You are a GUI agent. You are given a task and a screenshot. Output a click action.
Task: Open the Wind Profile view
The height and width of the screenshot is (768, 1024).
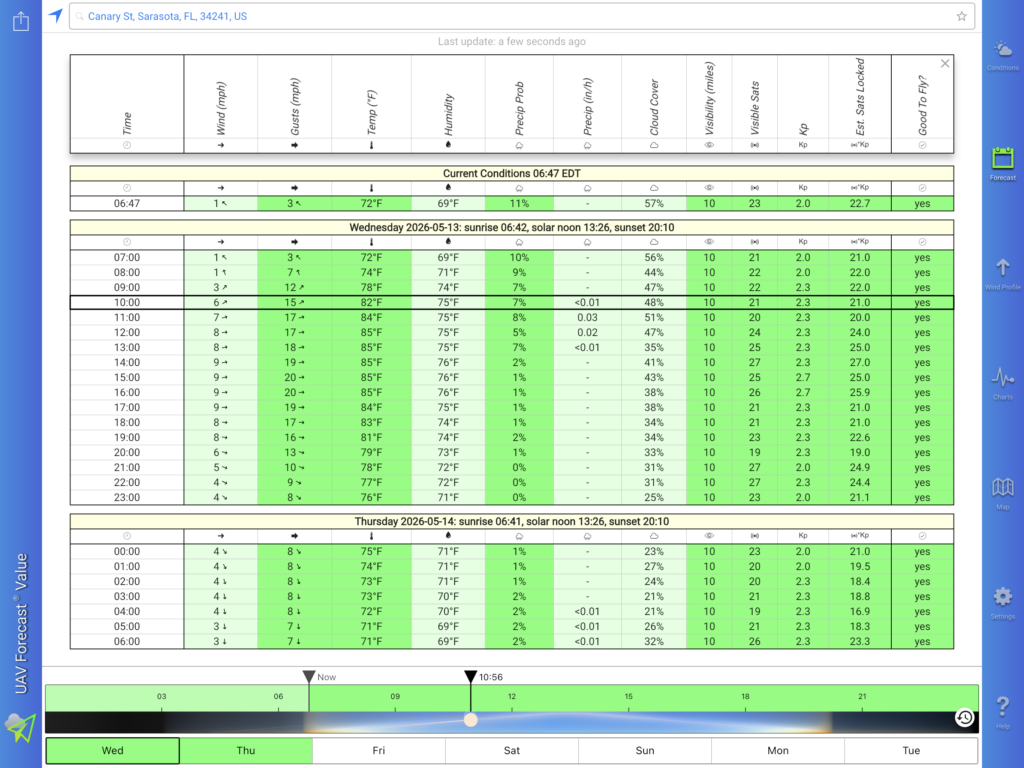pos(1002,274)
